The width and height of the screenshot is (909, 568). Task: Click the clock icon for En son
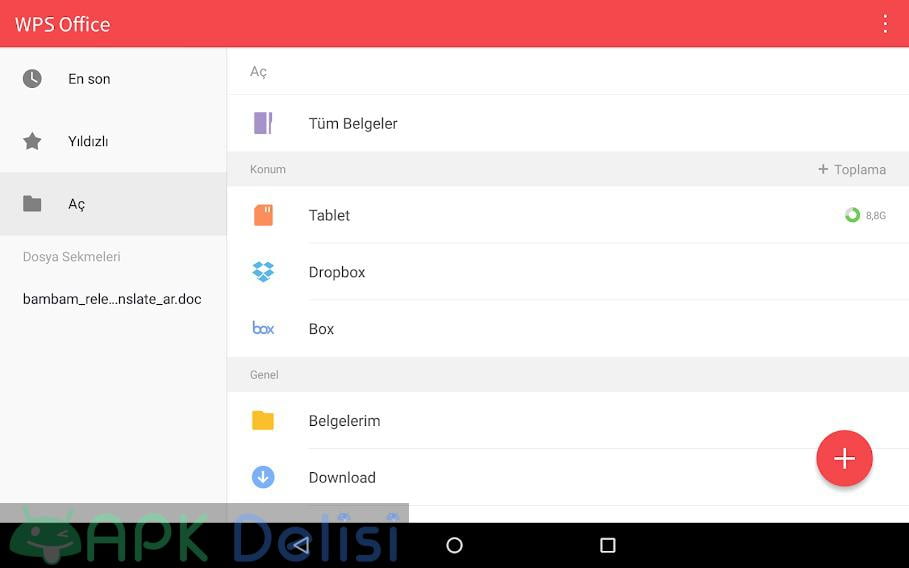click(x=32, y=79)
